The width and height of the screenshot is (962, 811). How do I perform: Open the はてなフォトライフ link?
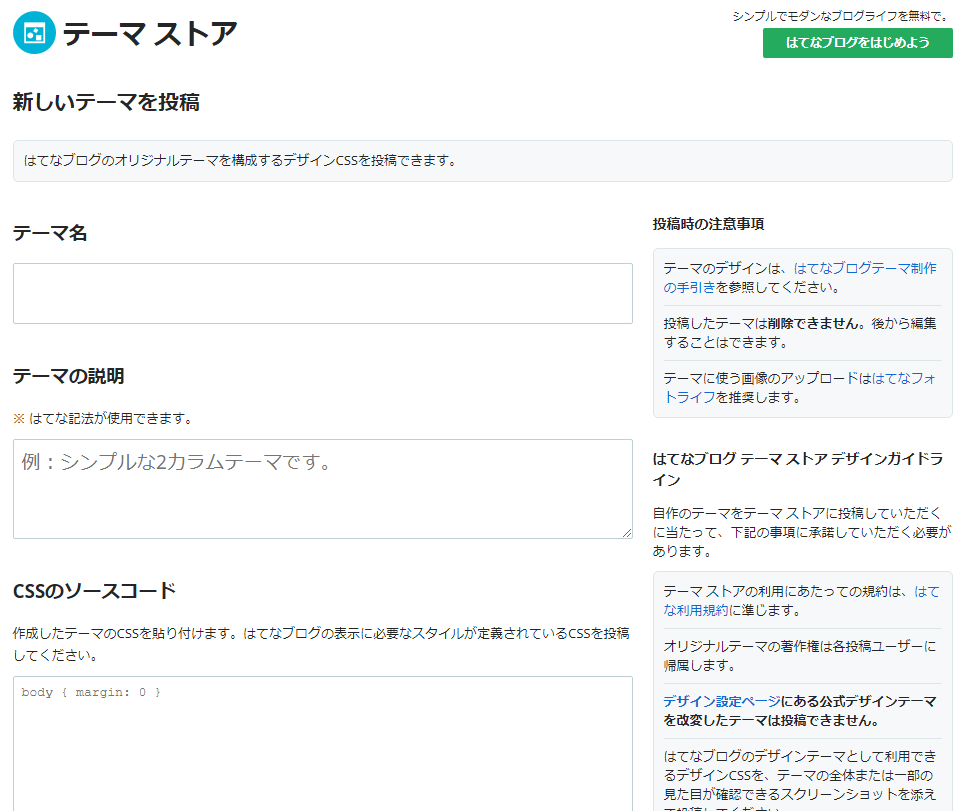click(800, 388)
